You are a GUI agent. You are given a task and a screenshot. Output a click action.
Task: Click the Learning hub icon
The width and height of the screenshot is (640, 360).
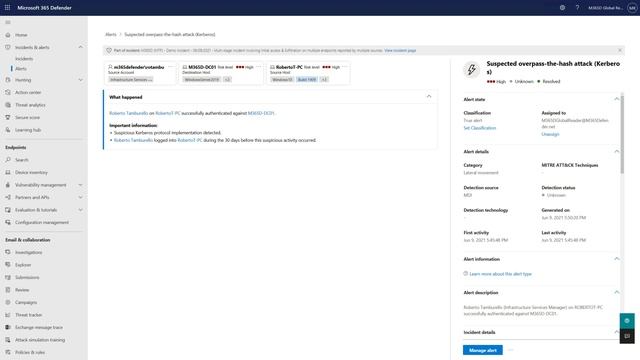(x=8, y=130)
